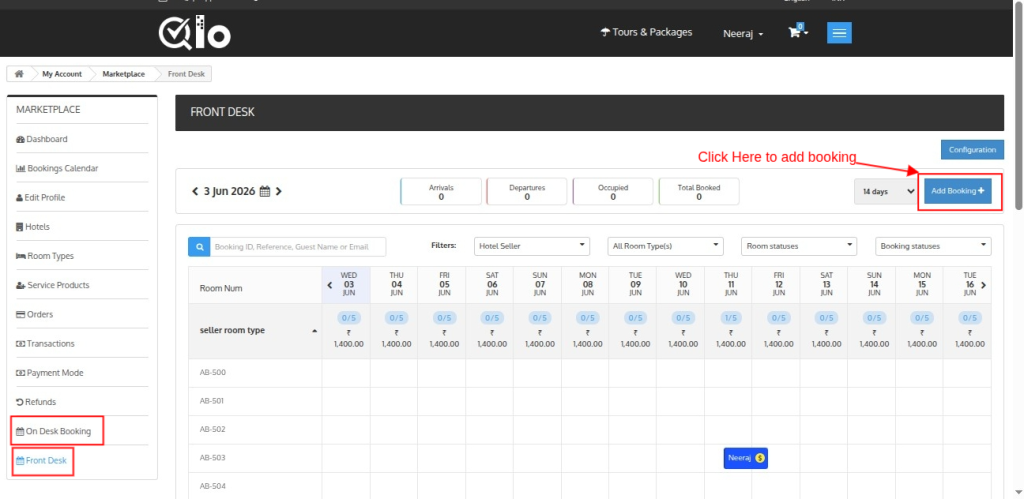The image size is (1024, 499).
Task: Click Marketplace breadcrumb
Action: coord(123,74)
